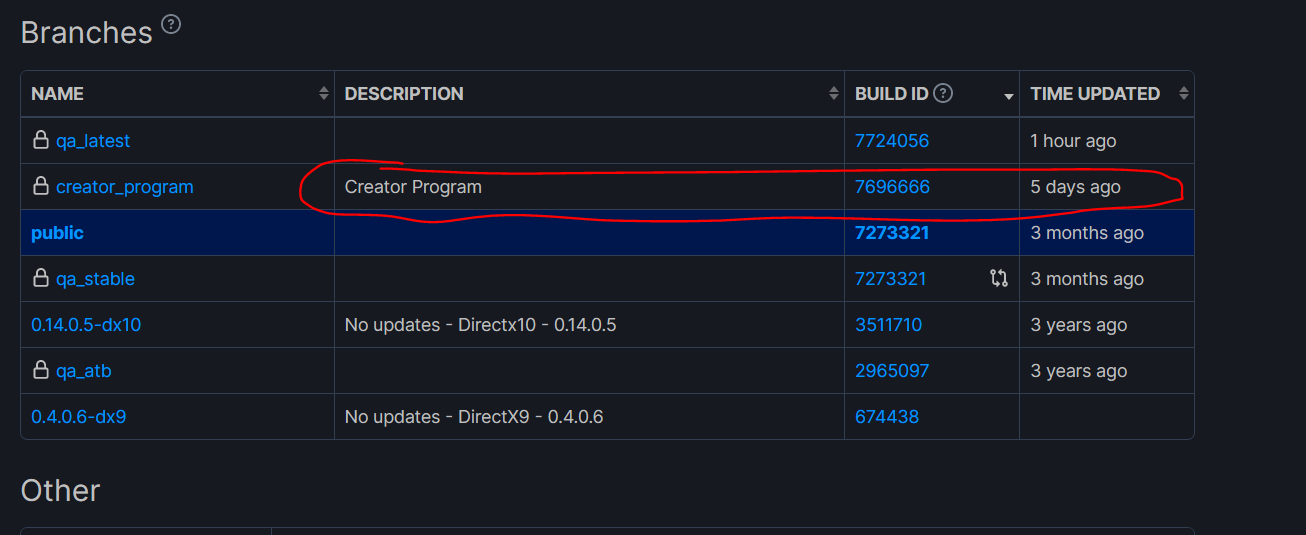Sort by Time Updated column arrows
1306x535 pixels.
pos(1183,94)
